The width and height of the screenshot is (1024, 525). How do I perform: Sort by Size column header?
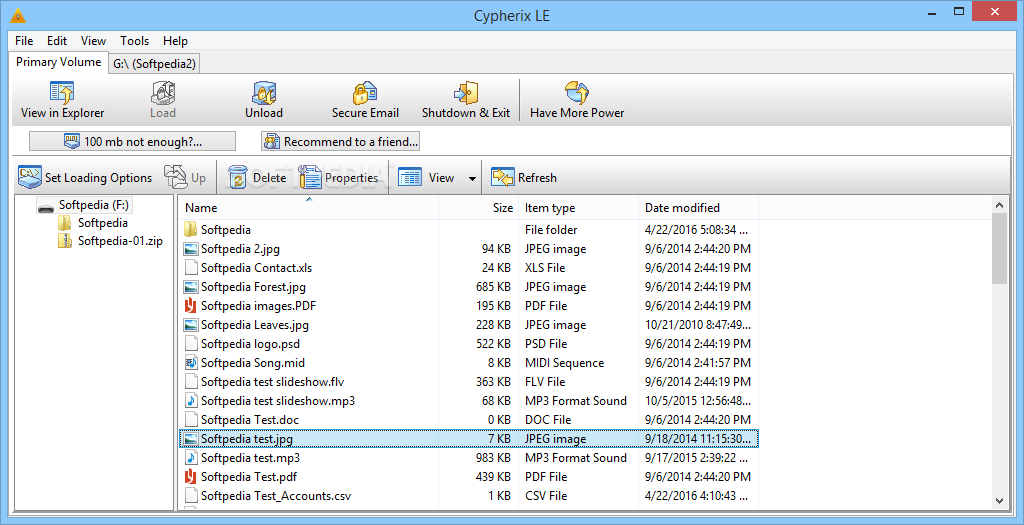pos(477,208)
